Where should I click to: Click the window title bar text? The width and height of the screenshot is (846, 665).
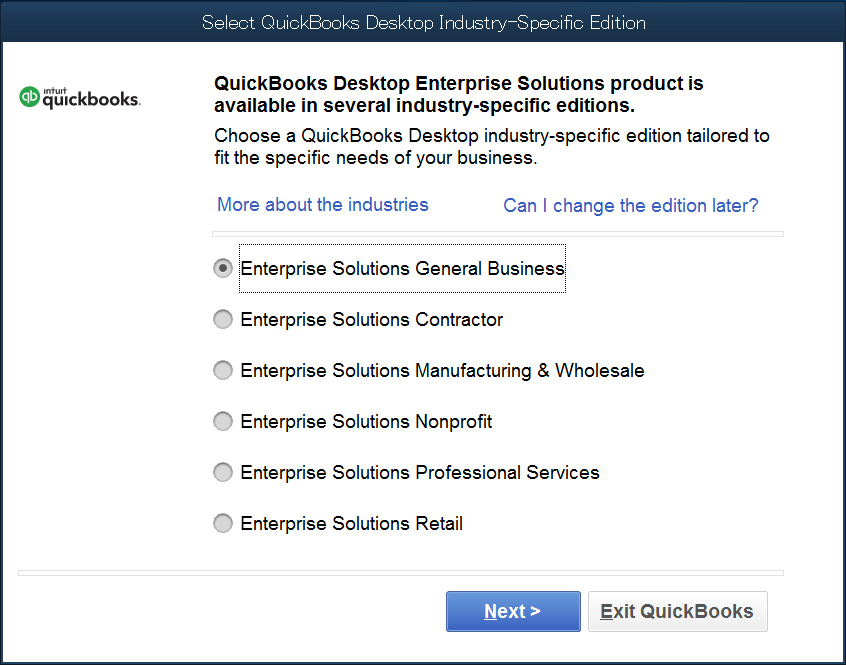pos(423,22)
